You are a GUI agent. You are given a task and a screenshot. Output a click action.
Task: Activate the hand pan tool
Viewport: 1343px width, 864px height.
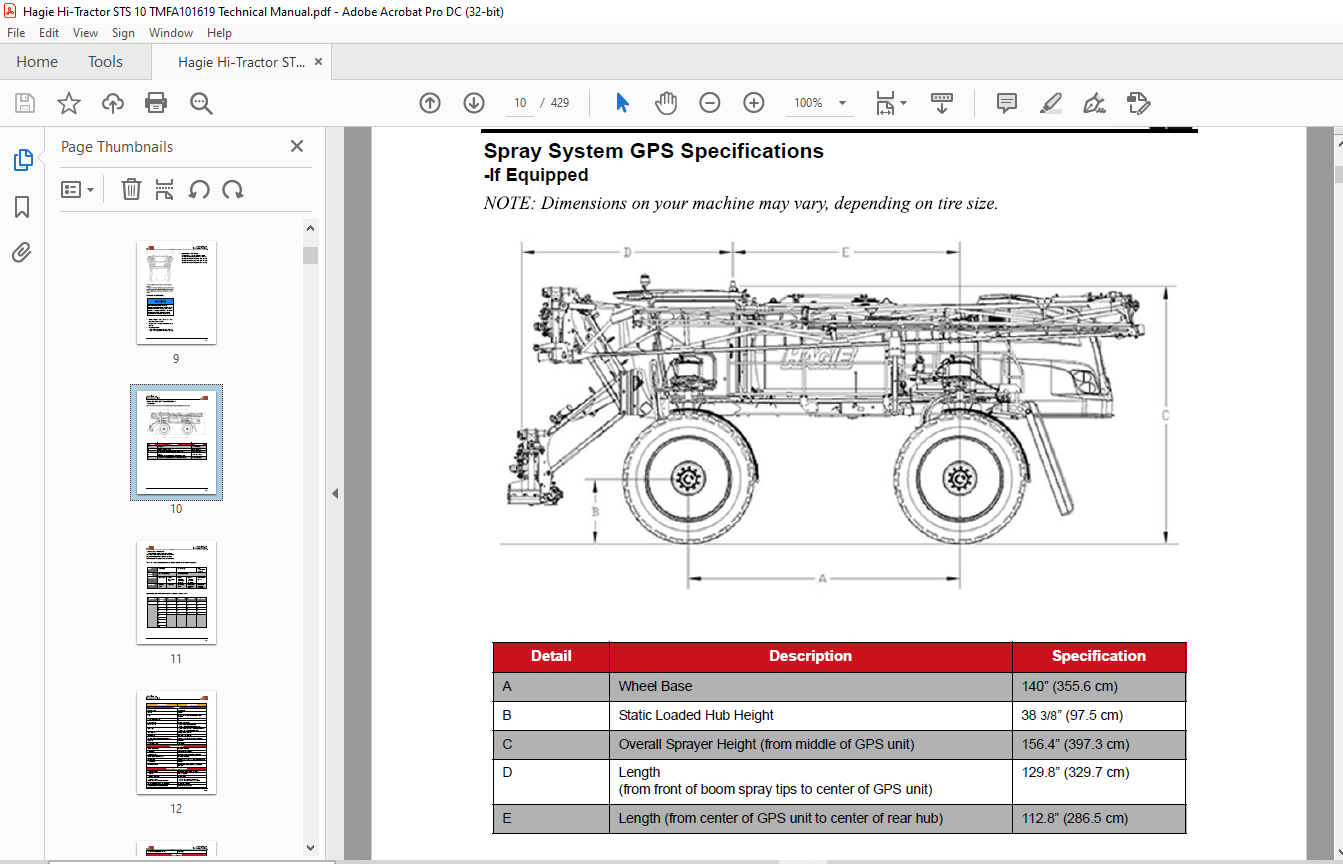[666, 103]
